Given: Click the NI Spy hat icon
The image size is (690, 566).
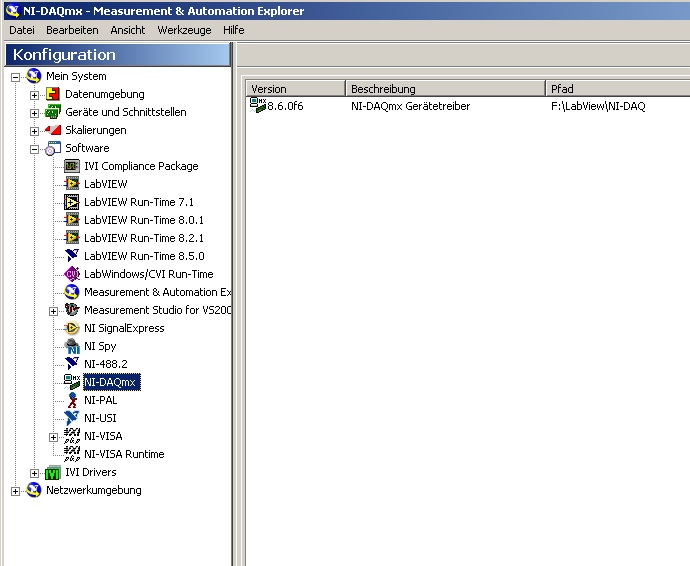Looking at the screenshot, I should [72, 346].
